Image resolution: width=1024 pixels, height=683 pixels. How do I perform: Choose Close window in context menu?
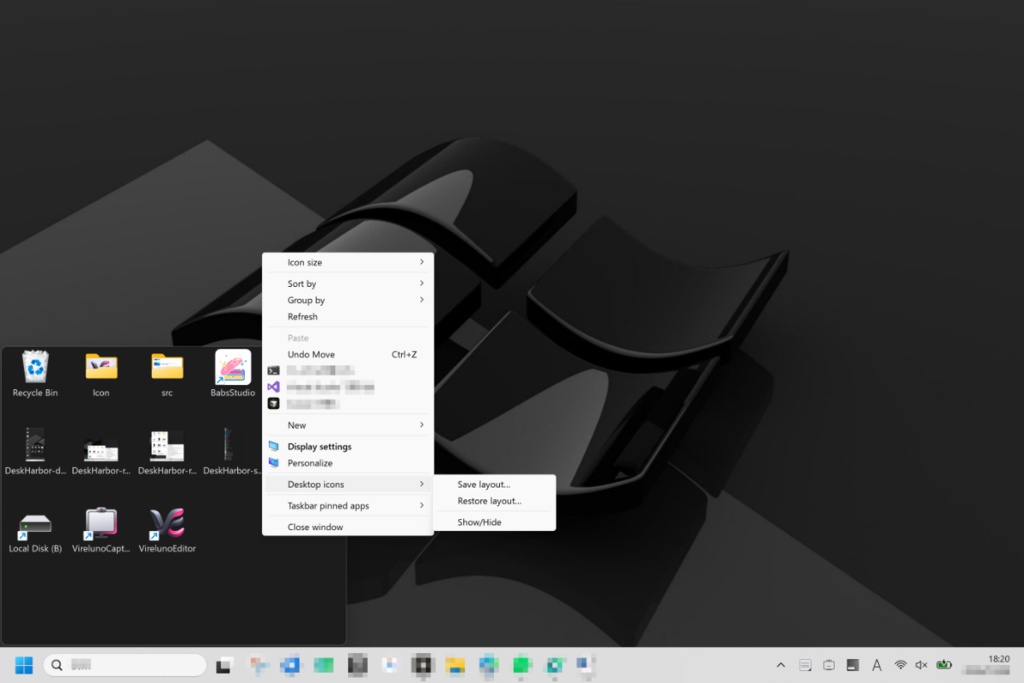[x=347, y=527]
